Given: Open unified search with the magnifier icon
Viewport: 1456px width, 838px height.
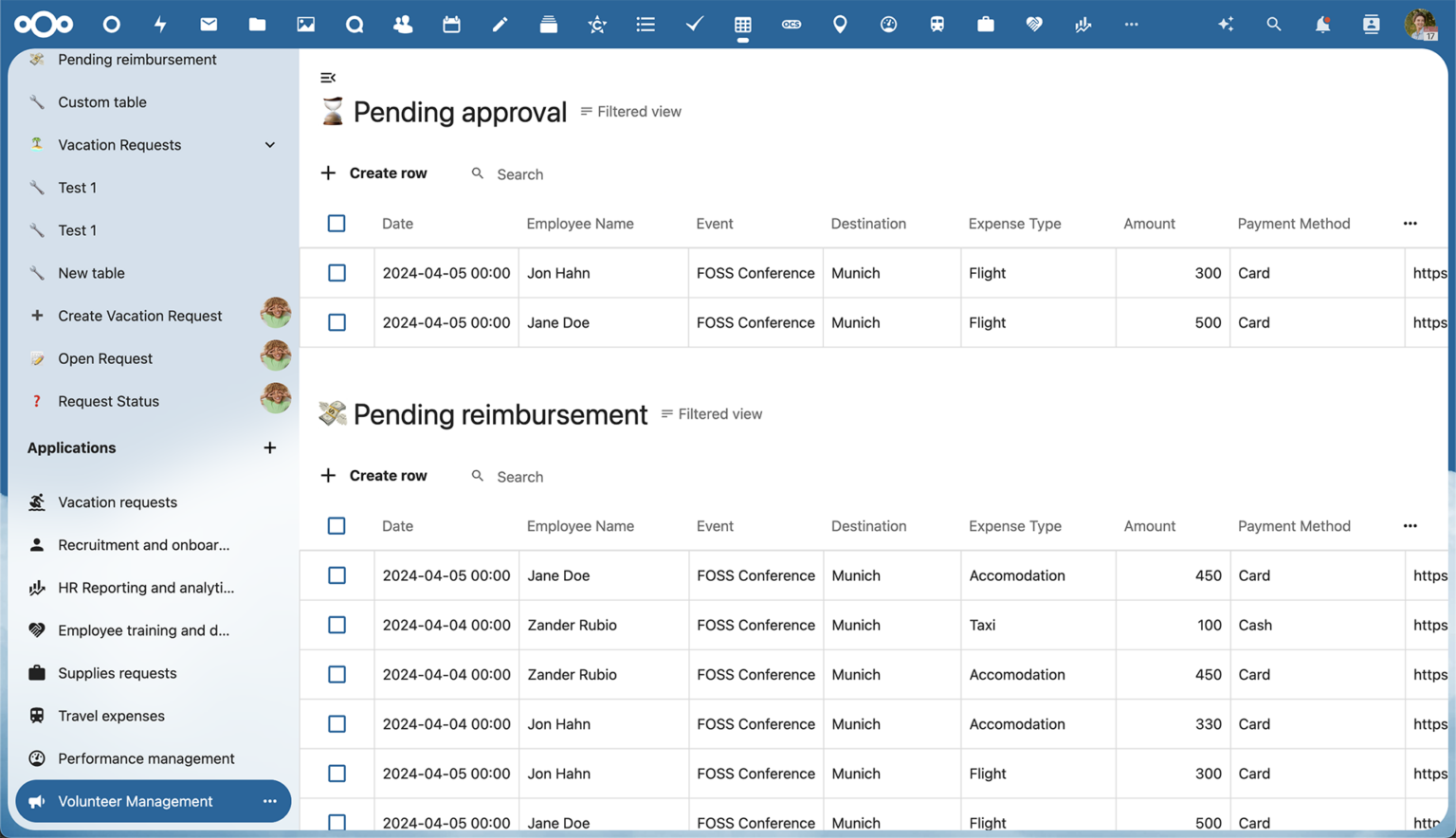Looking at the screenshot, I should [1274, 24].
